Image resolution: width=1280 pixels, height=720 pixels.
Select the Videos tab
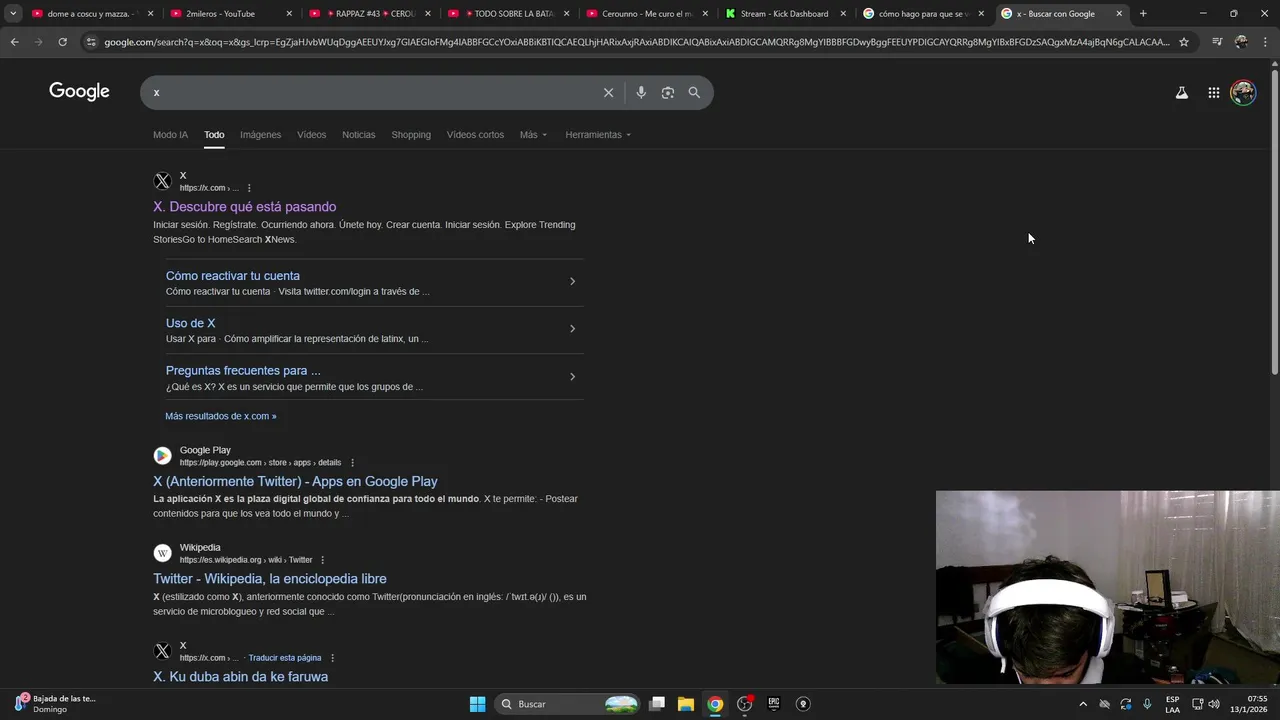[x=311, y=135]
